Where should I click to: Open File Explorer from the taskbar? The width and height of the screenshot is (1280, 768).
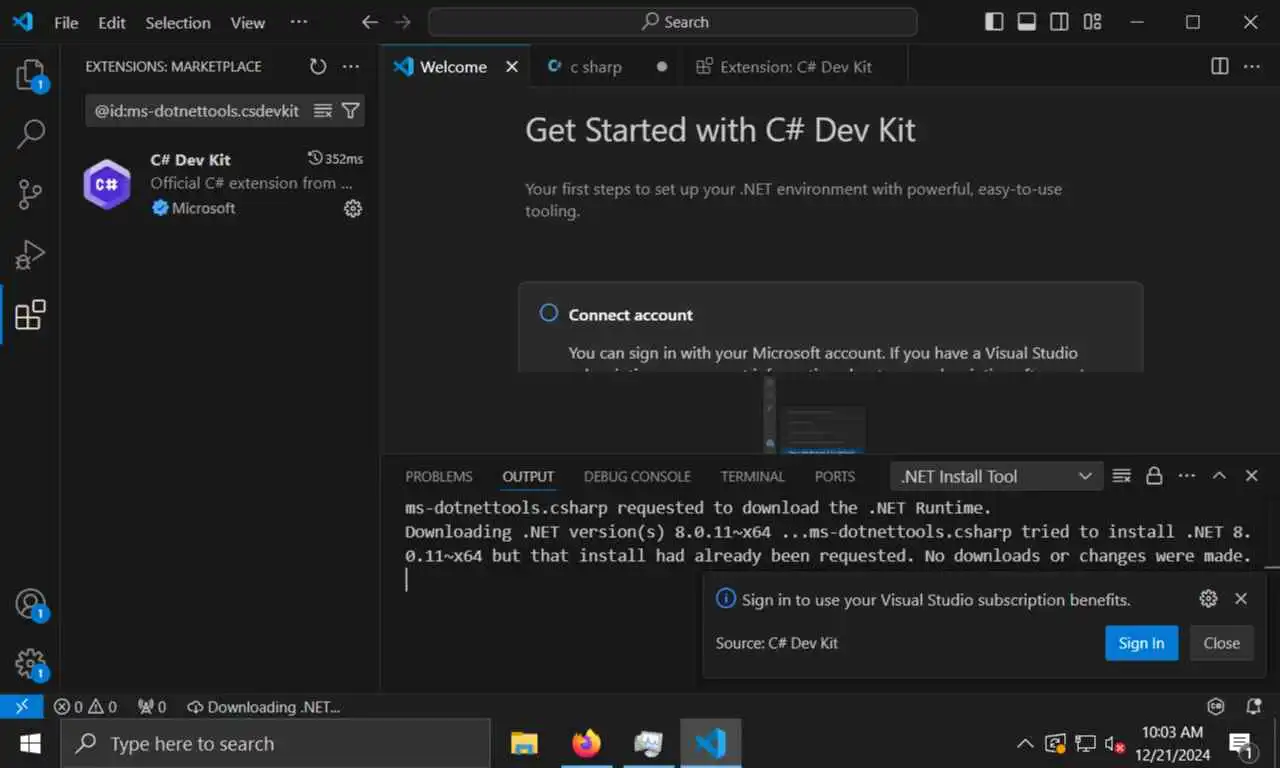524,744
